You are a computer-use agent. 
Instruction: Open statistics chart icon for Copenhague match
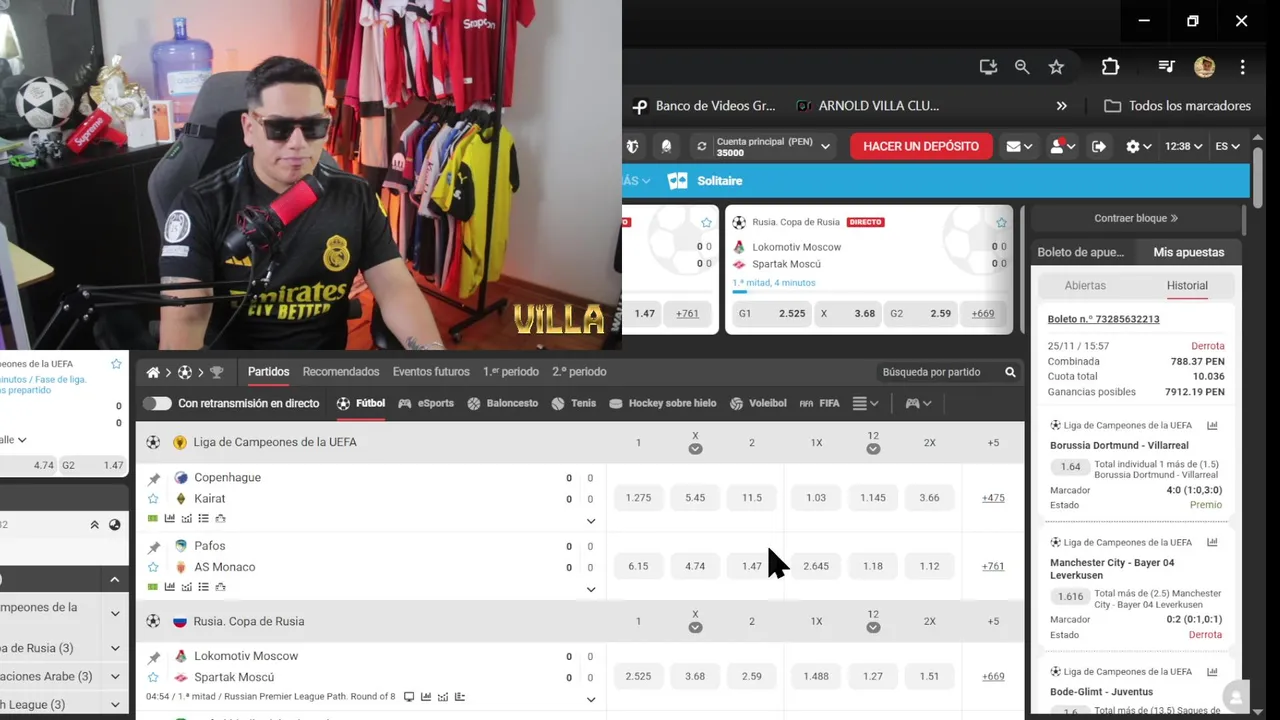[169, 518]
